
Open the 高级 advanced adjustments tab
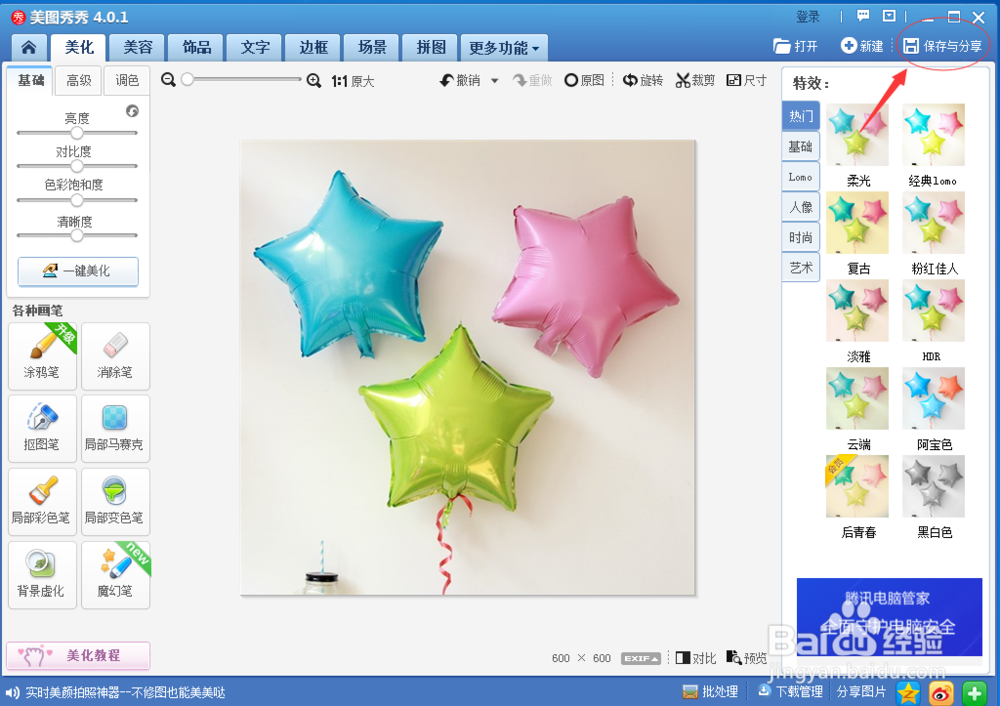[78, 80]
